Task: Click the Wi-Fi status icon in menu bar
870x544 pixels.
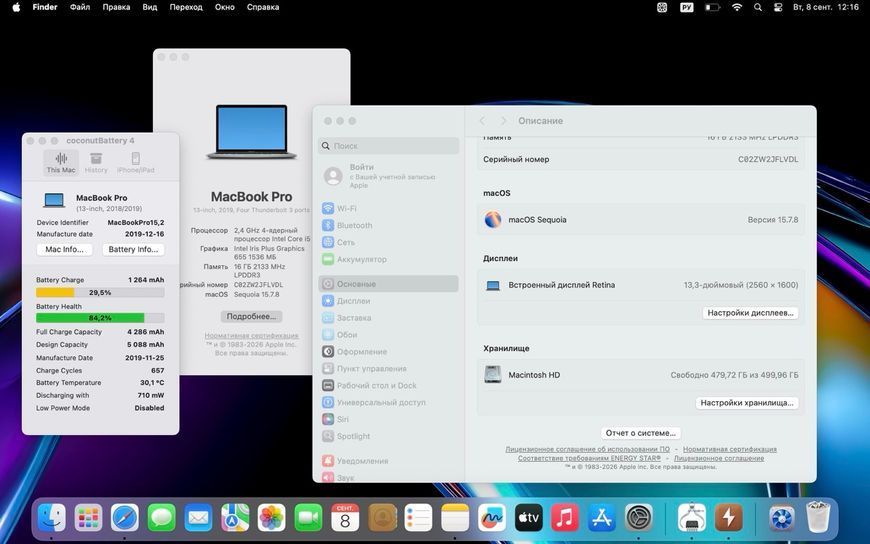Action: (x=737, y=7)
